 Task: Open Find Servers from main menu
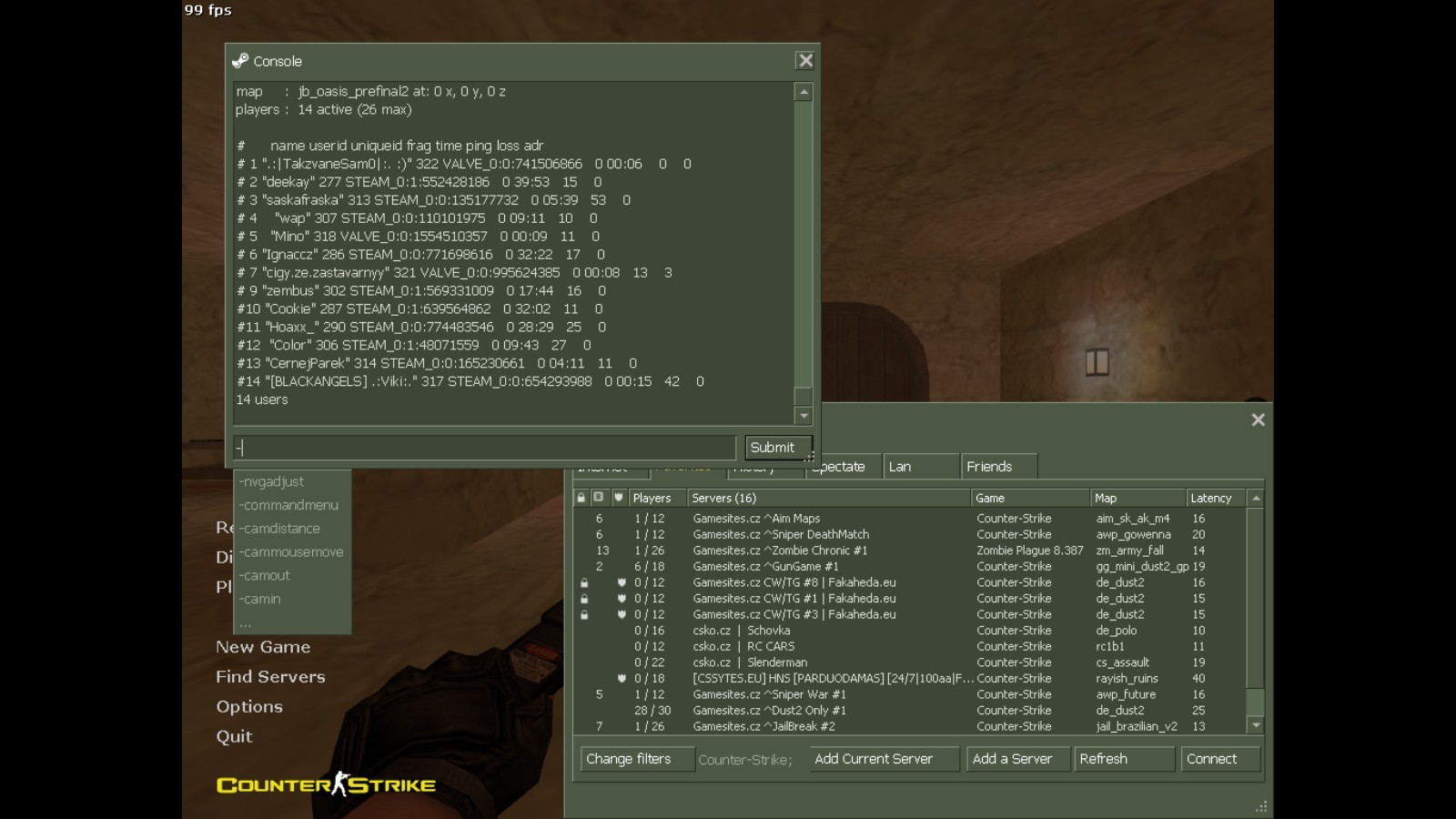[x=270, y=677]
